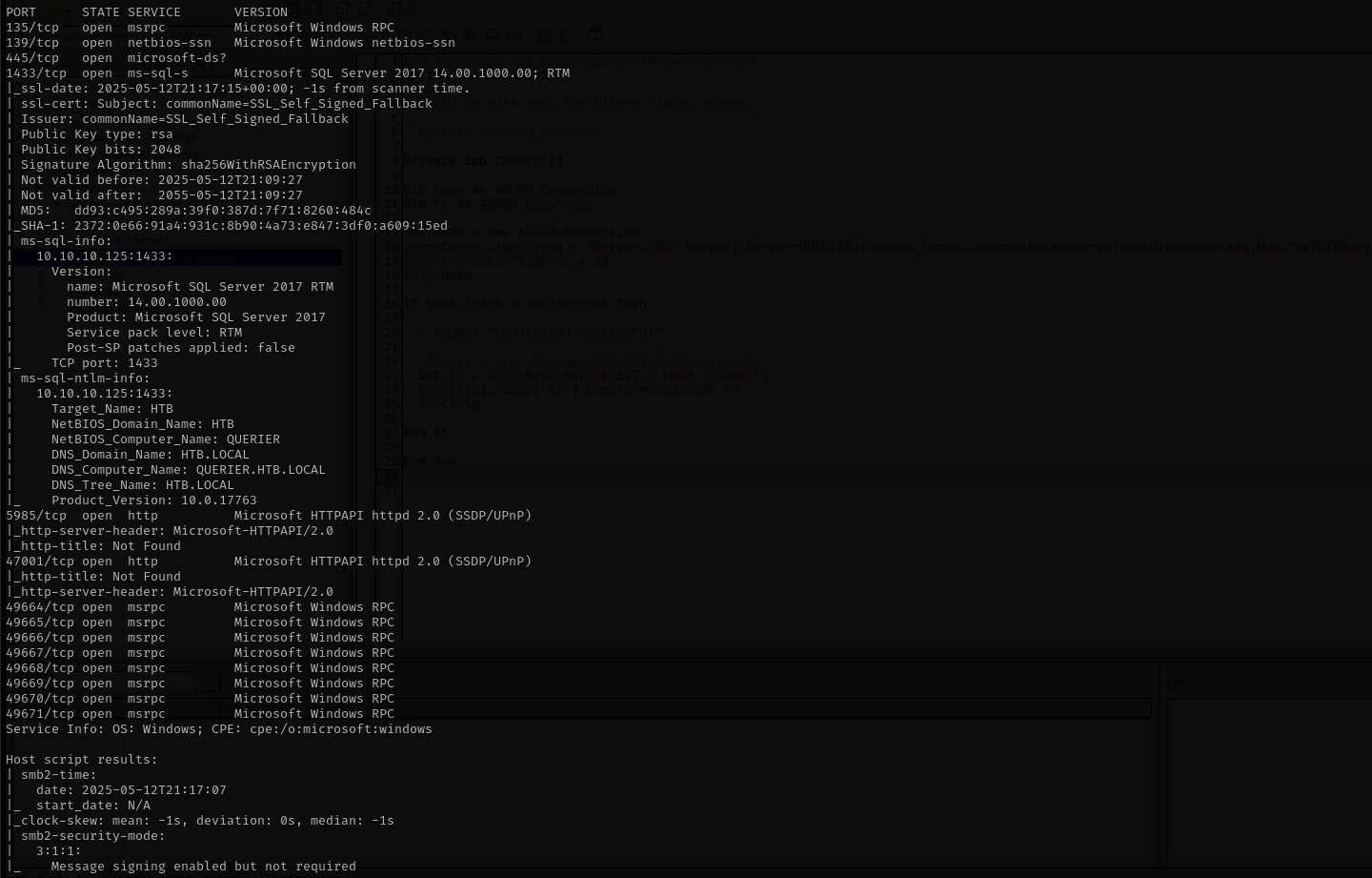Click 'Product: Microsoft SQL Server 2017'
The width and height of the screenshot is (1372, 878).
coord(196,317)
